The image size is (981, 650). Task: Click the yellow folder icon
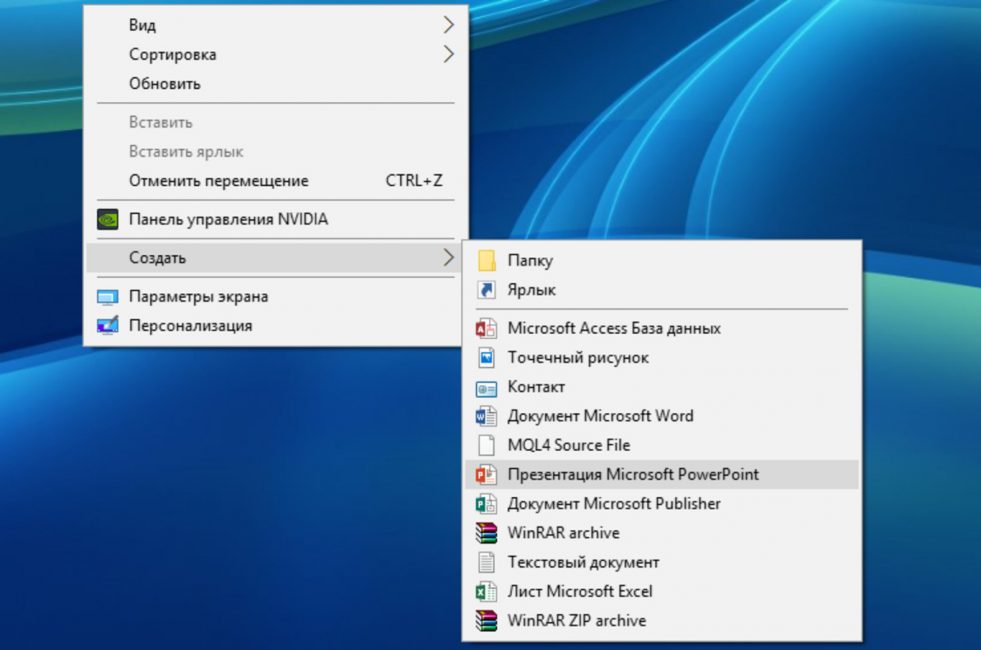click(x=487, y=260)
